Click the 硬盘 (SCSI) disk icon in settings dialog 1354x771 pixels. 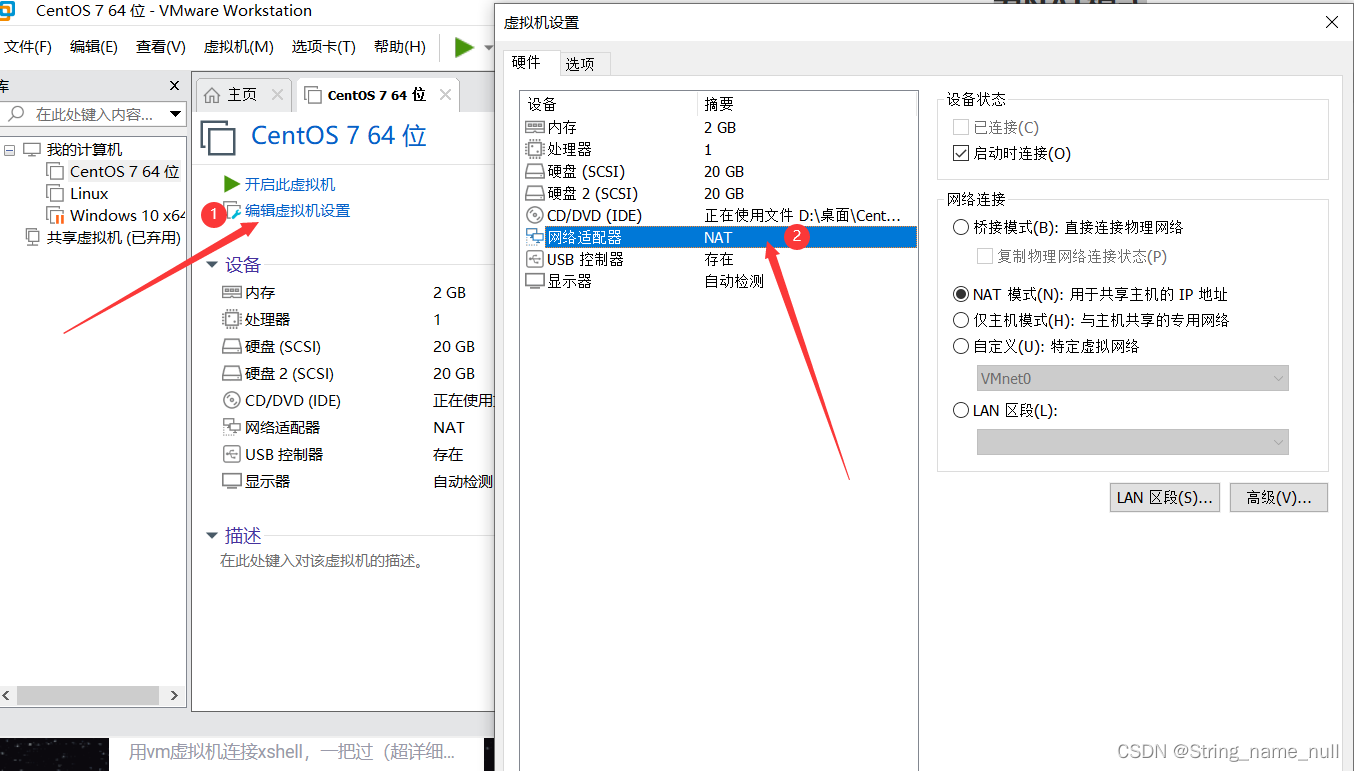click(535, 172)
